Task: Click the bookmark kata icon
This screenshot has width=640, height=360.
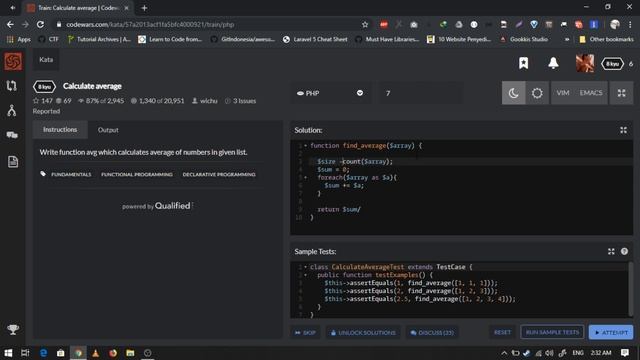Action: tap(523, 63)
